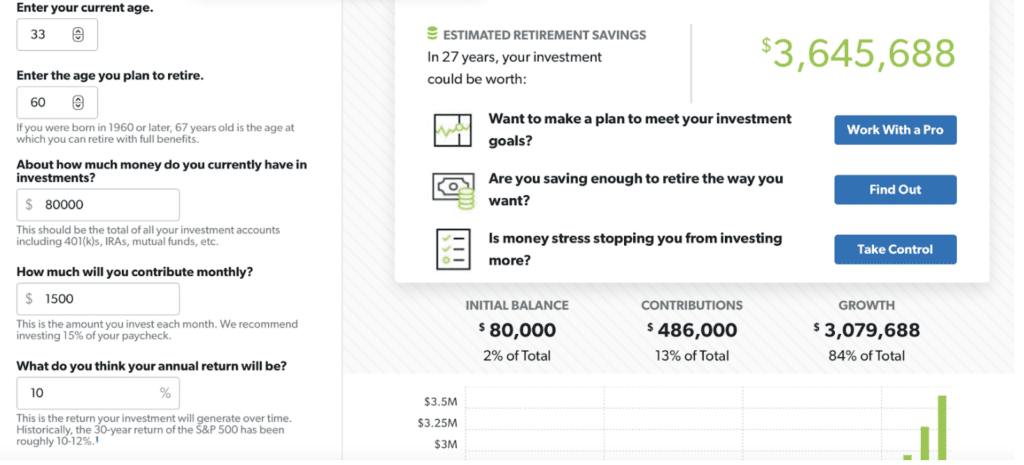Click the current investments field showing 80000
Screen dimensions: 1024x465
[98, 205]
